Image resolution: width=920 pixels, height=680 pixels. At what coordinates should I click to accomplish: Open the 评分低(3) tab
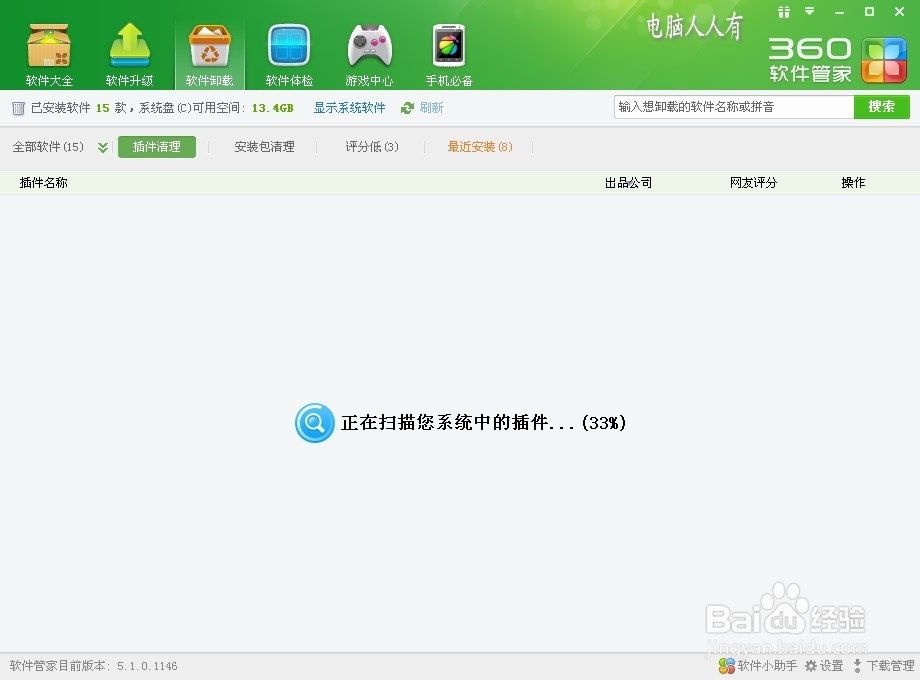pyautogui.click(x=369, y=146)
